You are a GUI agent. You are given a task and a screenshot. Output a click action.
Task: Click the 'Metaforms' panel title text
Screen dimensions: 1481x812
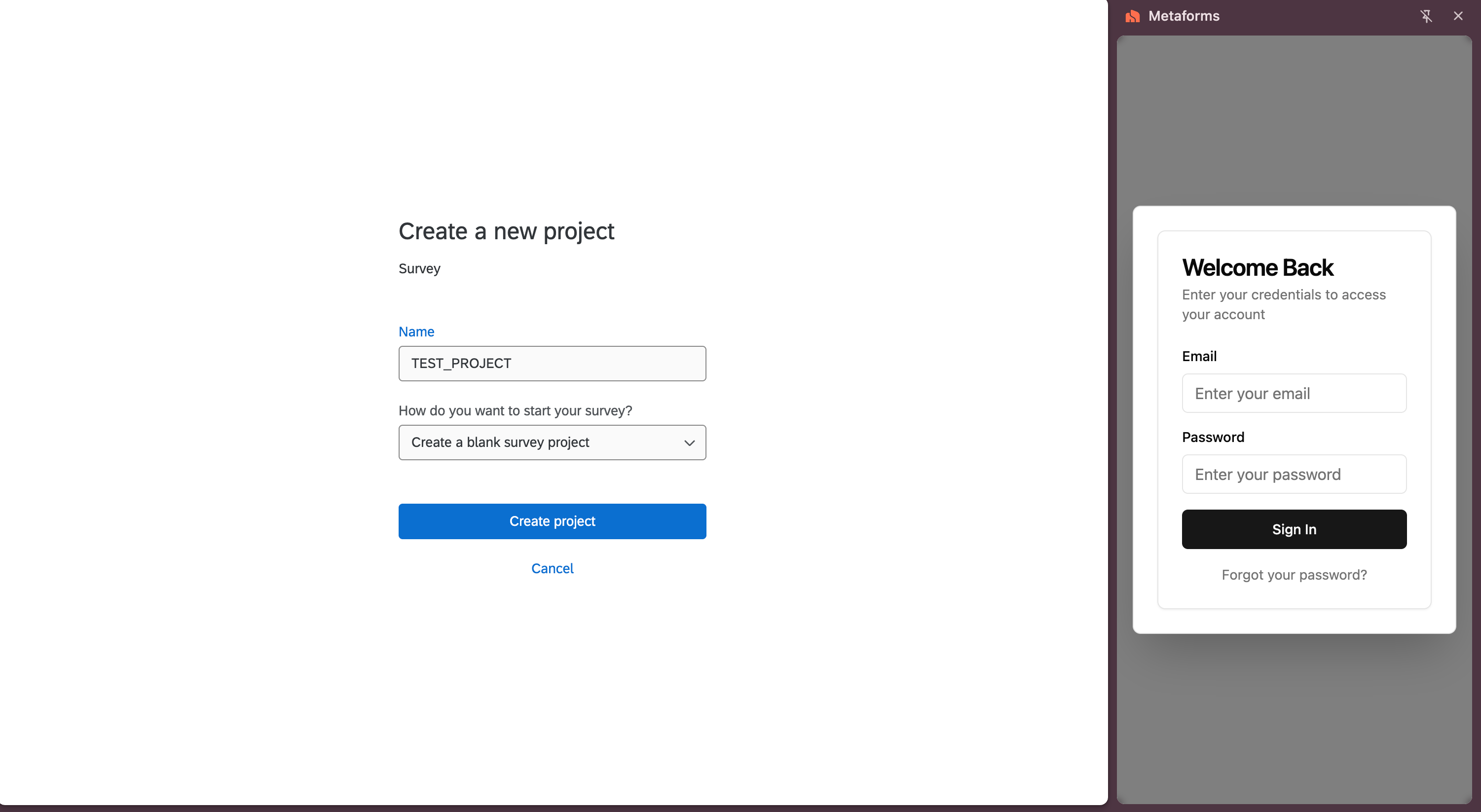click(x=1184, y=16)
